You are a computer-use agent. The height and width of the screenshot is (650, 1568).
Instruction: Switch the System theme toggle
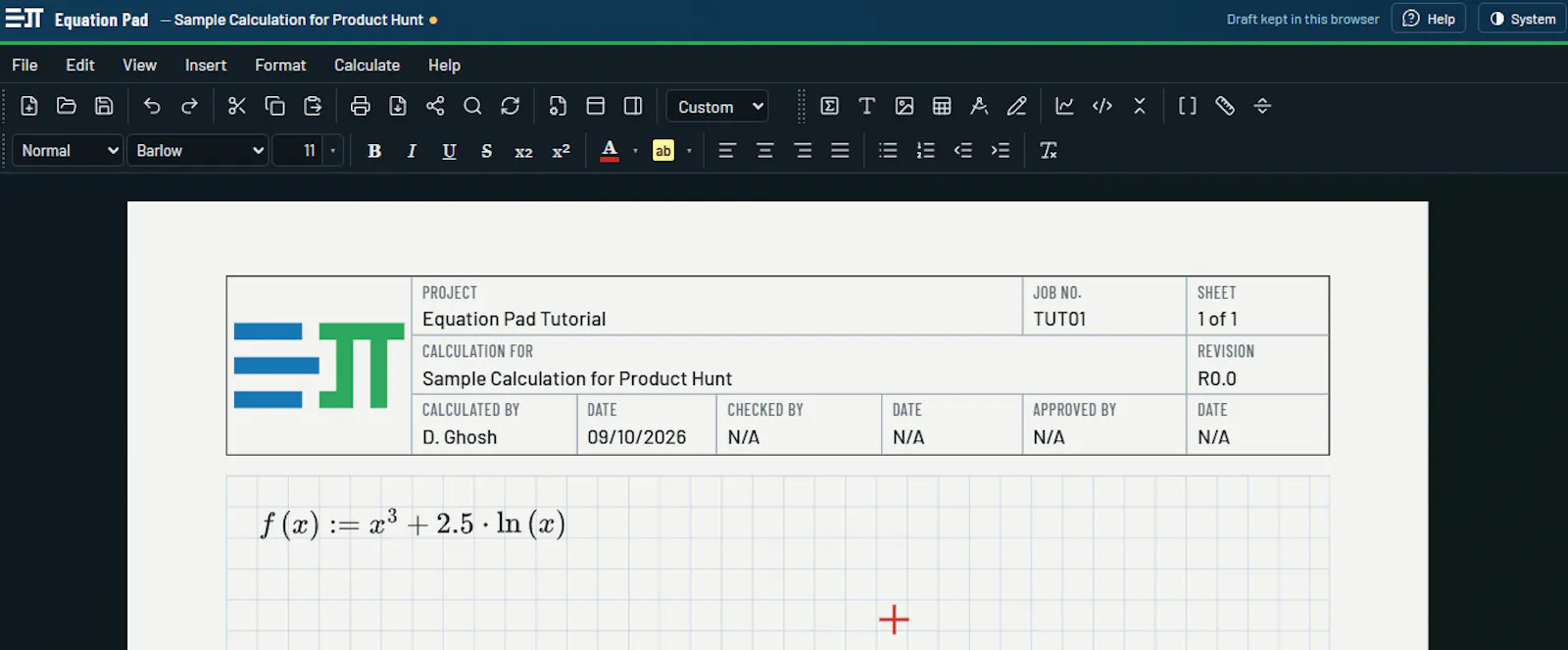(x=1523, y=19)
